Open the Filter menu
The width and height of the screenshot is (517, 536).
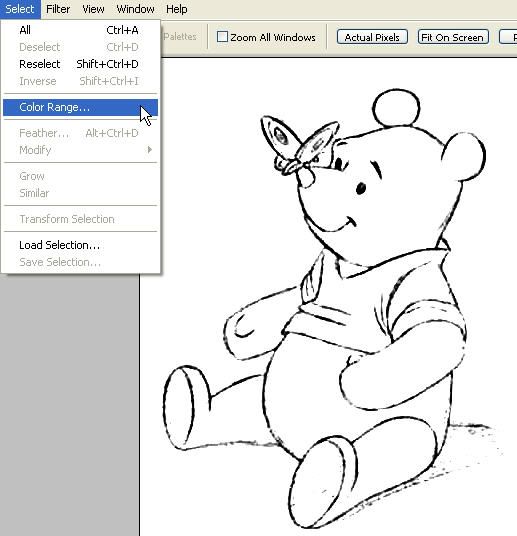[x=58, y=9]
